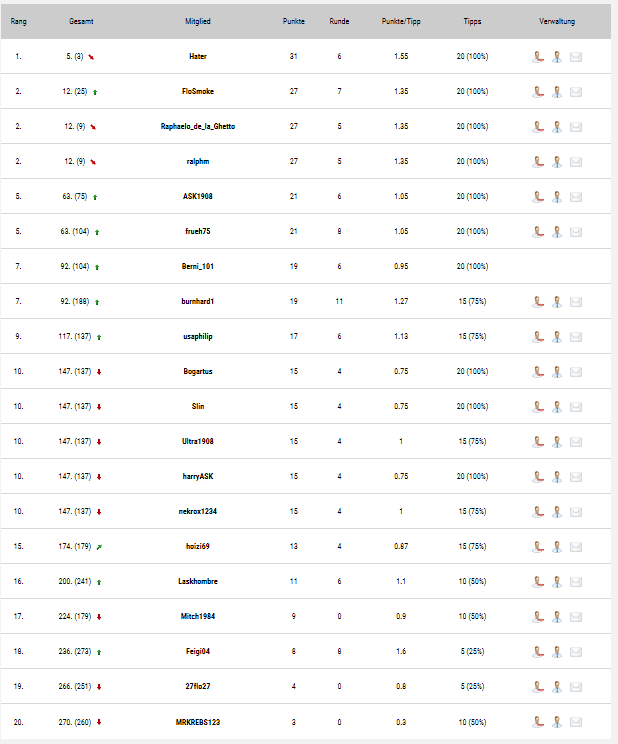Click the member name usaphilip
Viewport: 618px width, 744px height.
click(198, 336)
